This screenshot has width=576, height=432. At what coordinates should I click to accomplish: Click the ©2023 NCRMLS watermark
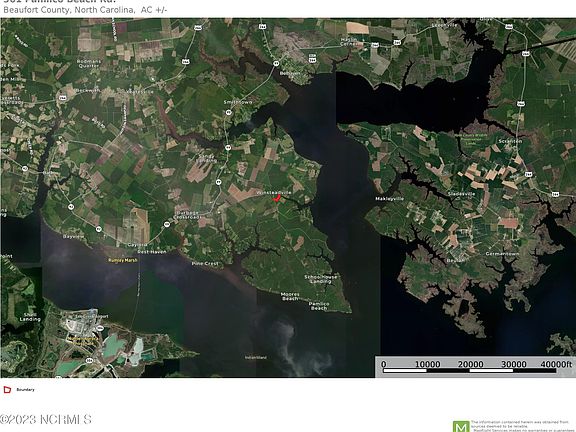[46, 419]
